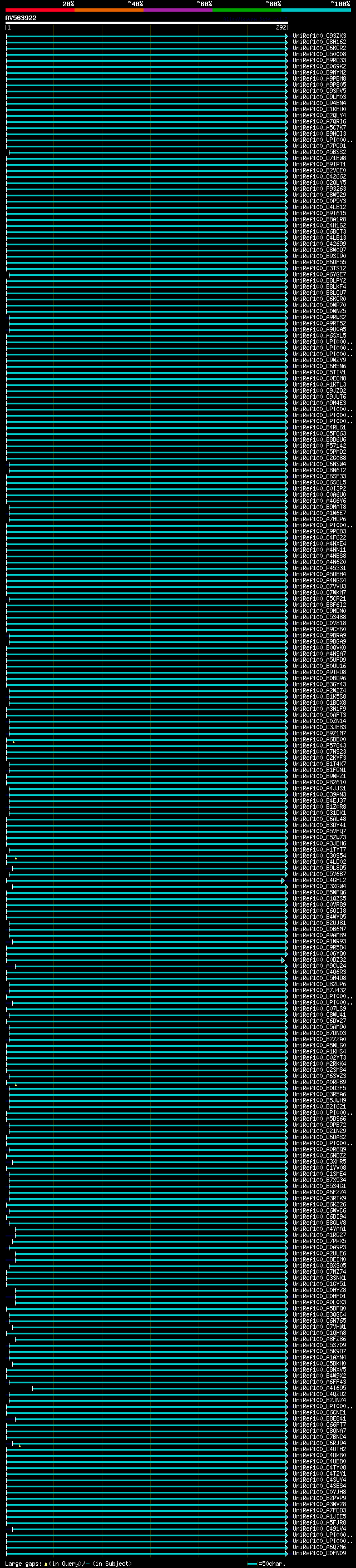Select hit label UniRef100_A6YGE7

[x=319, y=275]
